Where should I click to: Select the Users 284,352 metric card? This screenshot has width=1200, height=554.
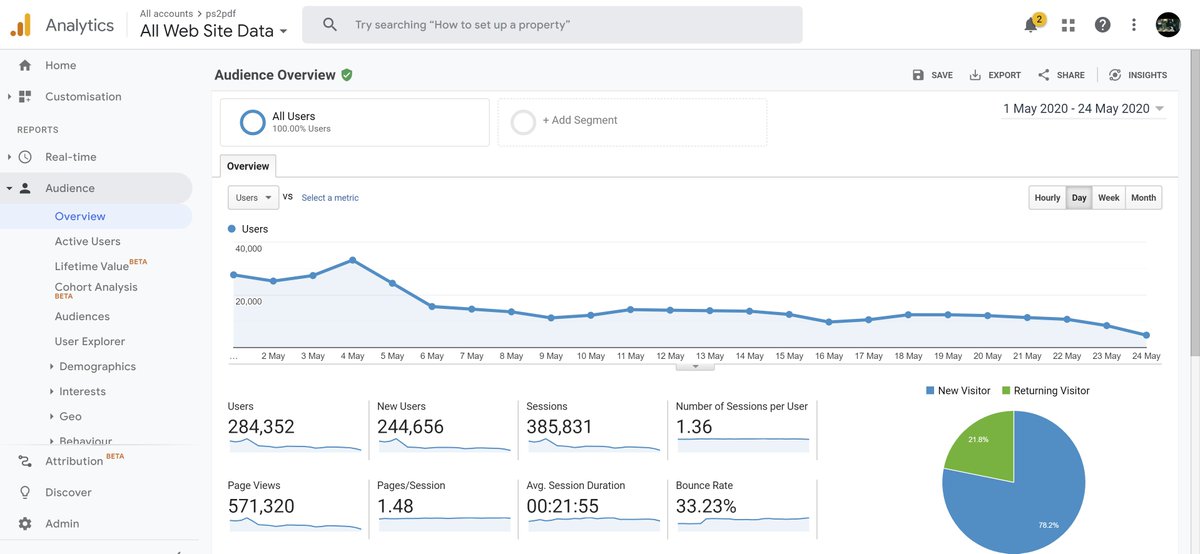pyautogui.click(x=294, y=428)
